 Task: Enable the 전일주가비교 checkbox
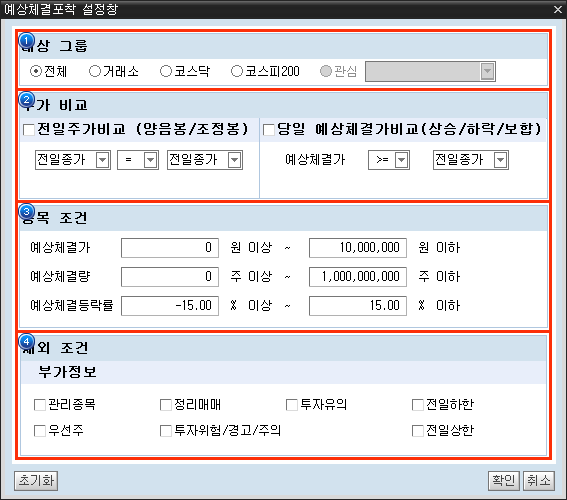point(29,130)
